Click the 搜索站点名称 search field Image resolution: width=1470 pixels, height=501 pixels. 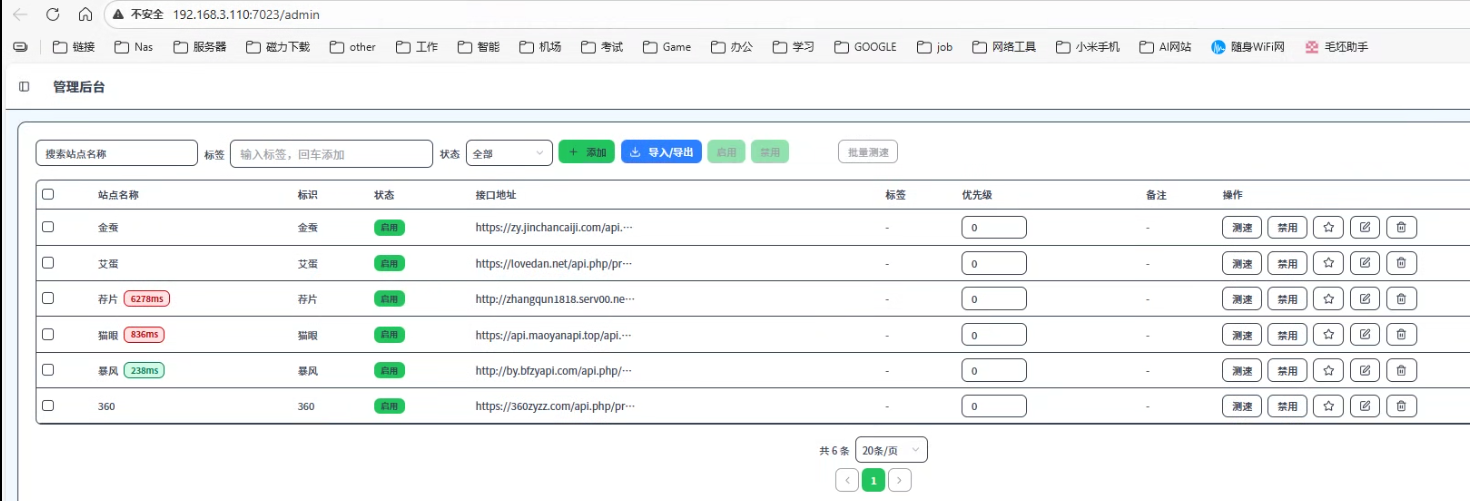[116, 153]
